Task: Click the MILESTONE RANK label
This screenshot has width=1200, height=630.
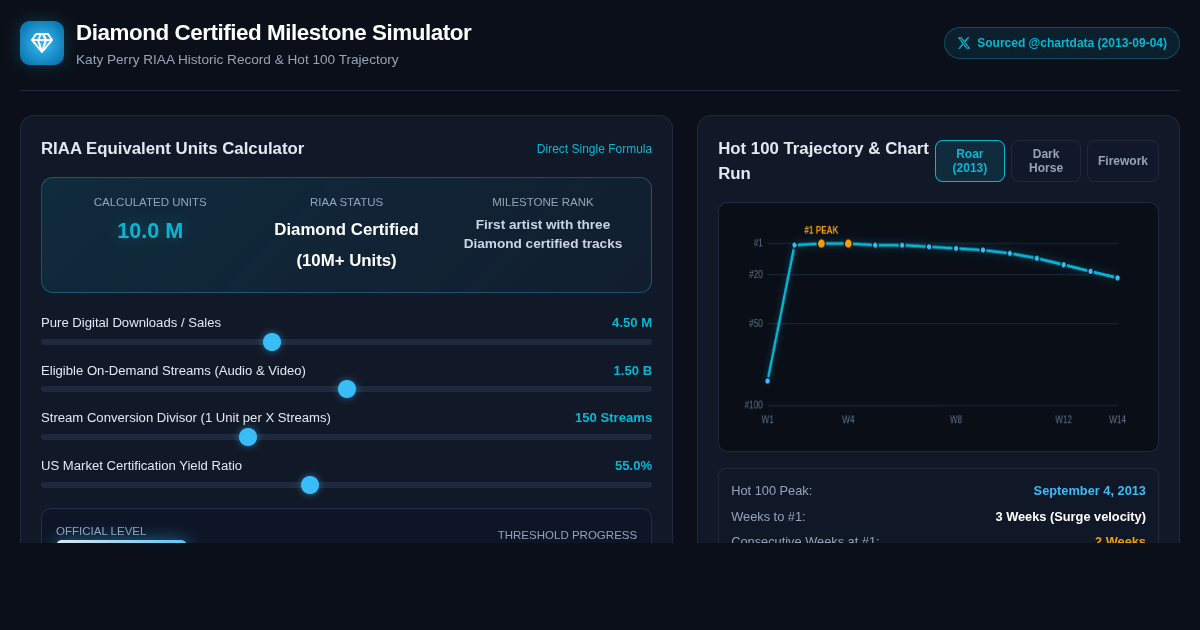Action: coord(543,202)
